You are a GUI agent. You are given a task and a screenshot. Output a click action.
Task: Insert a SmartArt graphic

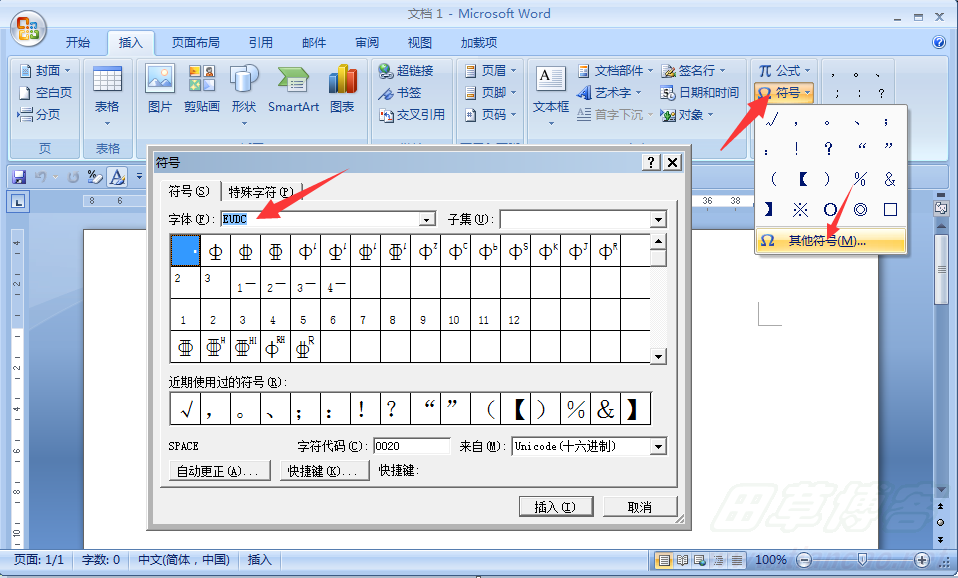click(x=293, y=89)
